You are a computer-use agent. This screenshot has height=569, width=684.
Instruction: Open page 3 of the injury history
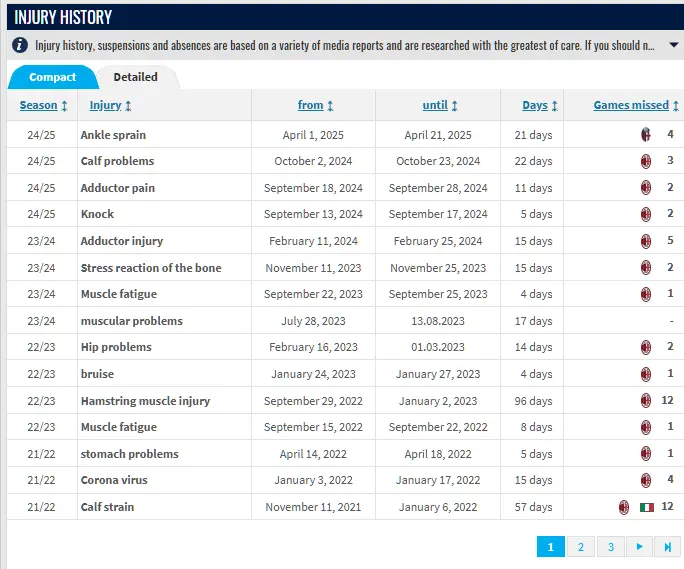pyautogui.click(x=609, y=547)
